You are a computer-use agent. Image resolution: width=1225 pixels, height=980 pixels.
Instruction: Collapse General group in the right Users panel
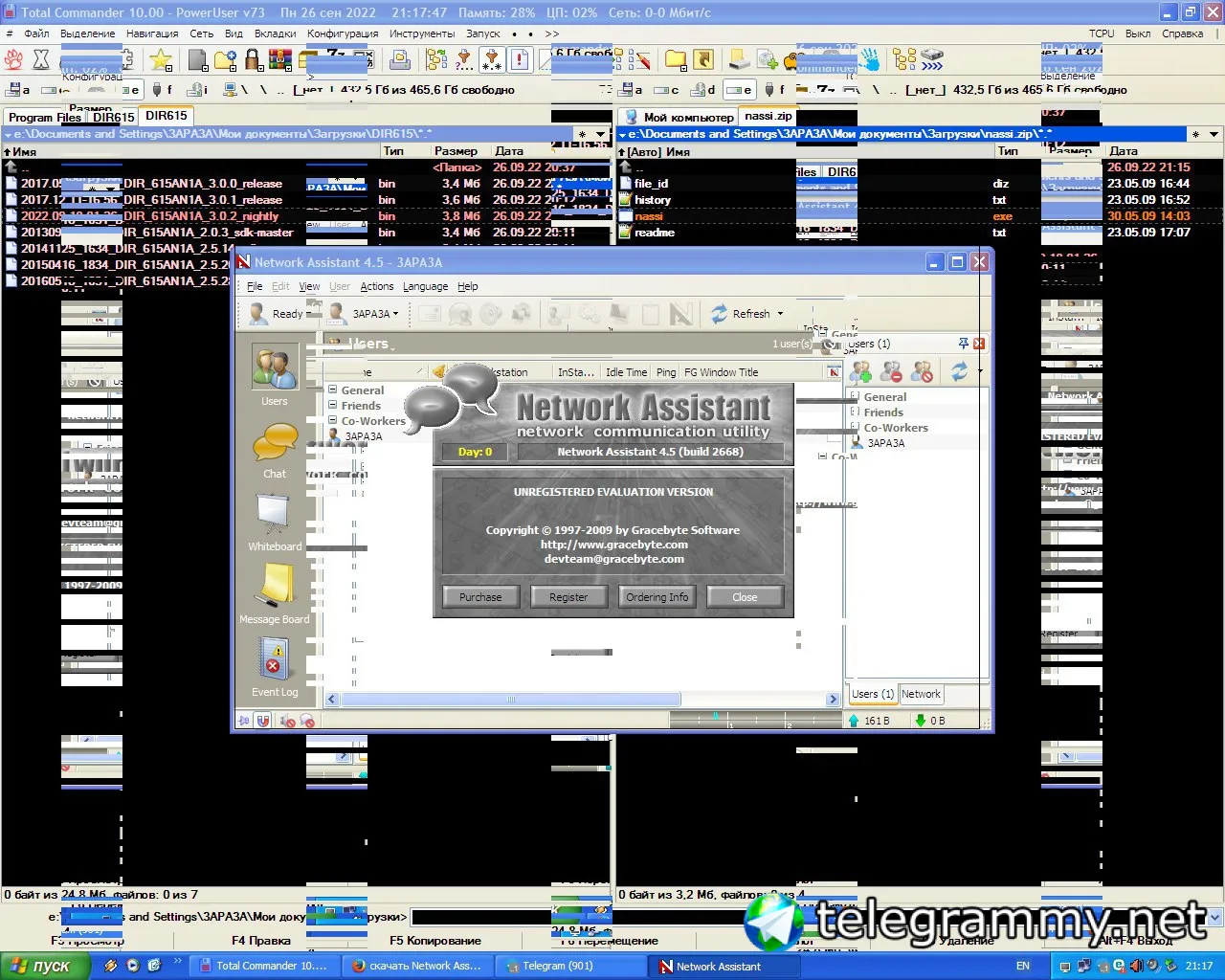(x=855, y=396)
